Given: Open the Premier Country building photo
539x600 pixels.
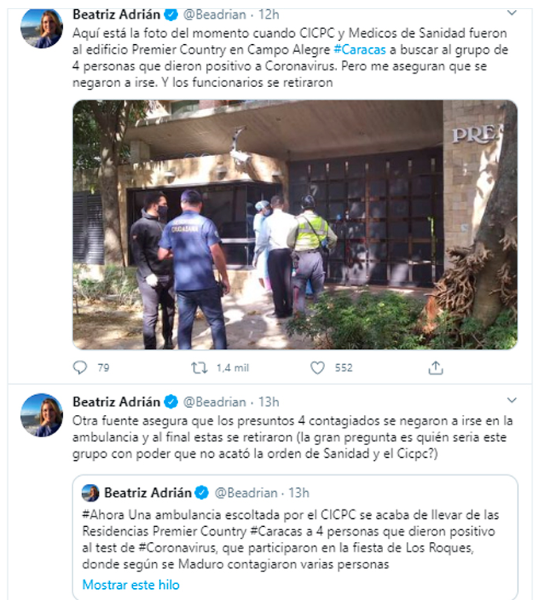Looking at the screenshot, I should (295, 225).
